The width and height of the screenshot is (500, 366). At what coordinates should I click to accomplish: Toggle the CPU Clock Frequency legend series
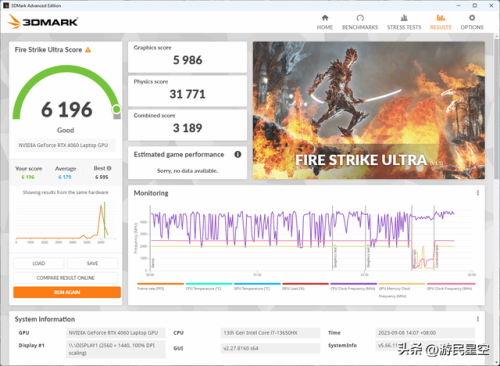tap(353, 286)
